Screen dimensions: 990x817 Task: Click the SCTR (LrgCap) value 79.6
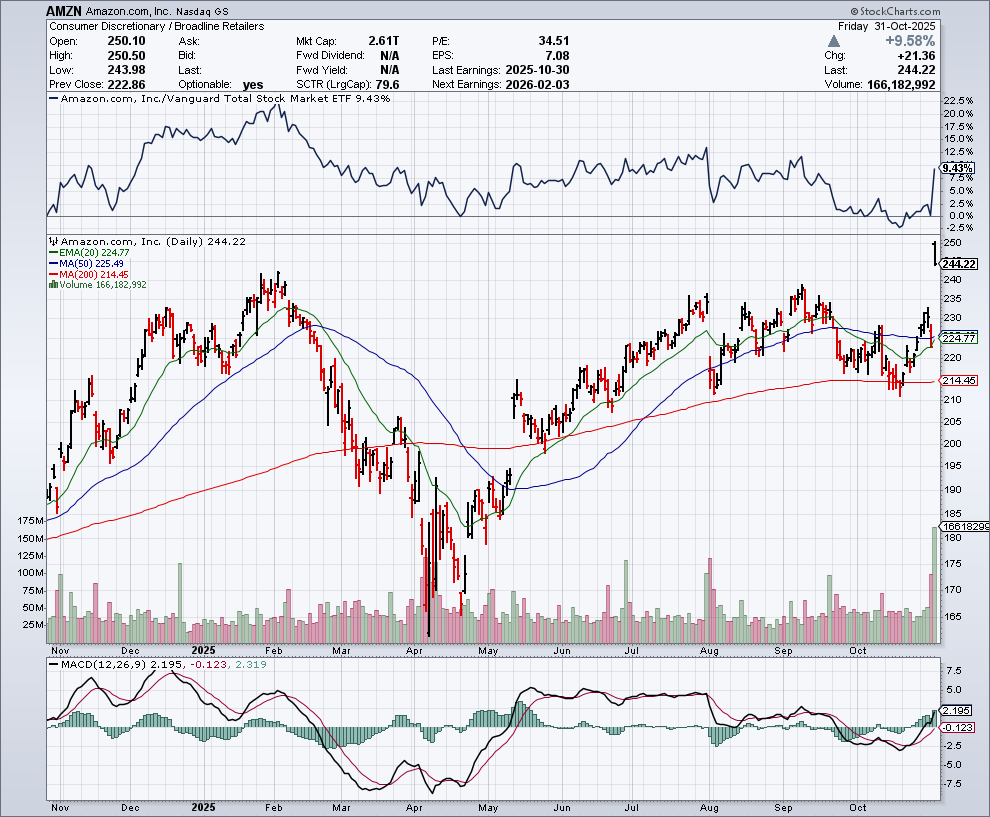tap(387, 85)
